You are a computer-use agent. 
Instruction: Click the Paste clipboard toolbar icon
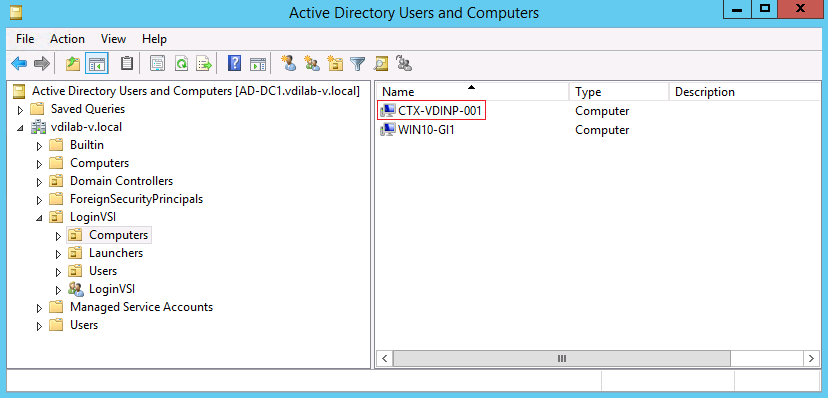(x=127, y=64)
